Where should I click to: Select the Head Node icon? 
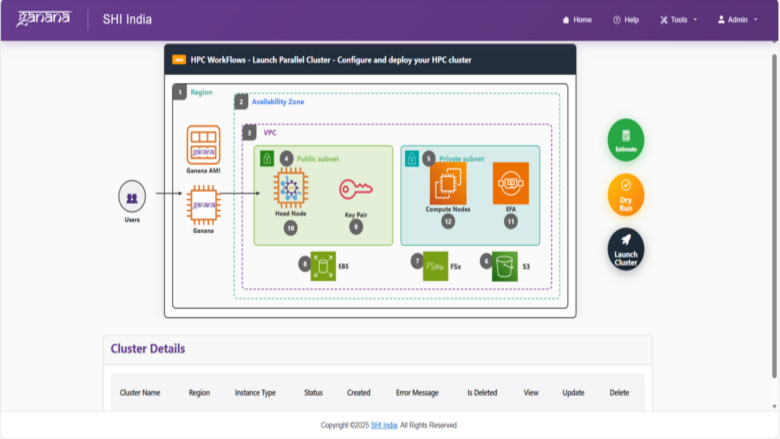291,187
